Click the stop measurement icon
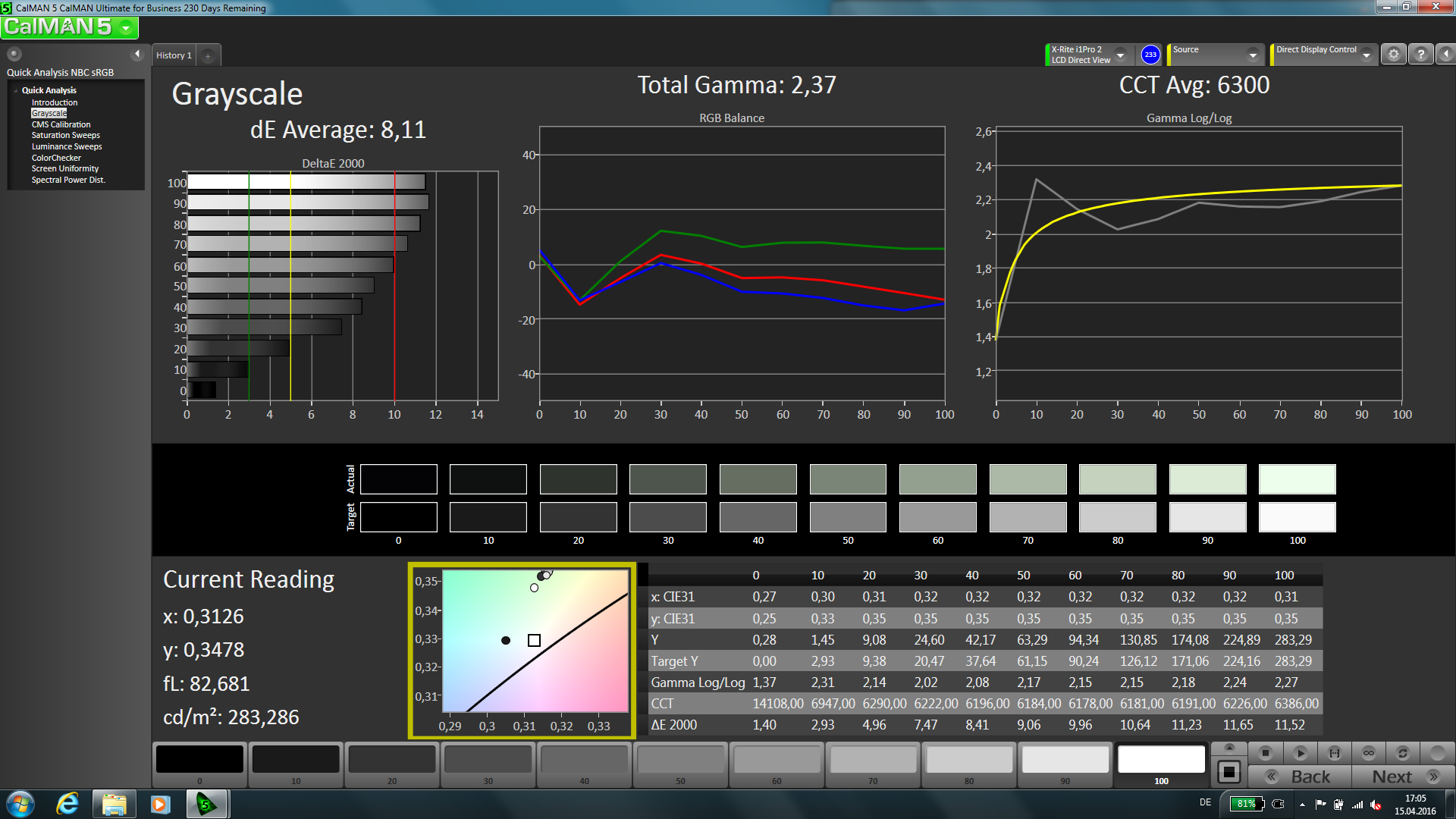 click(1265, 753)
